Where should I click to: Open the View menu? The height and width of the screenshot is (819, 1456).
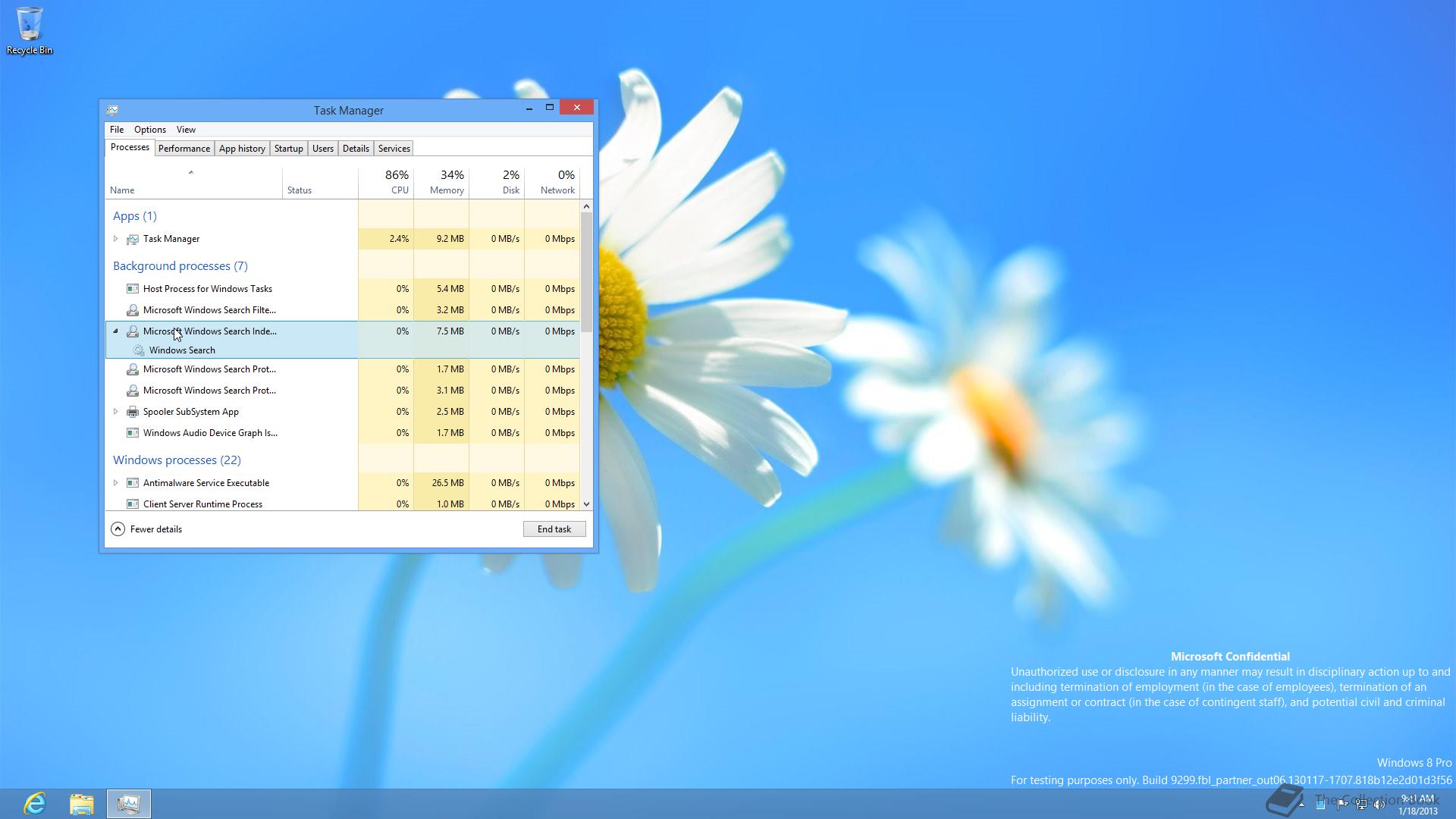(x=186, y=130)
